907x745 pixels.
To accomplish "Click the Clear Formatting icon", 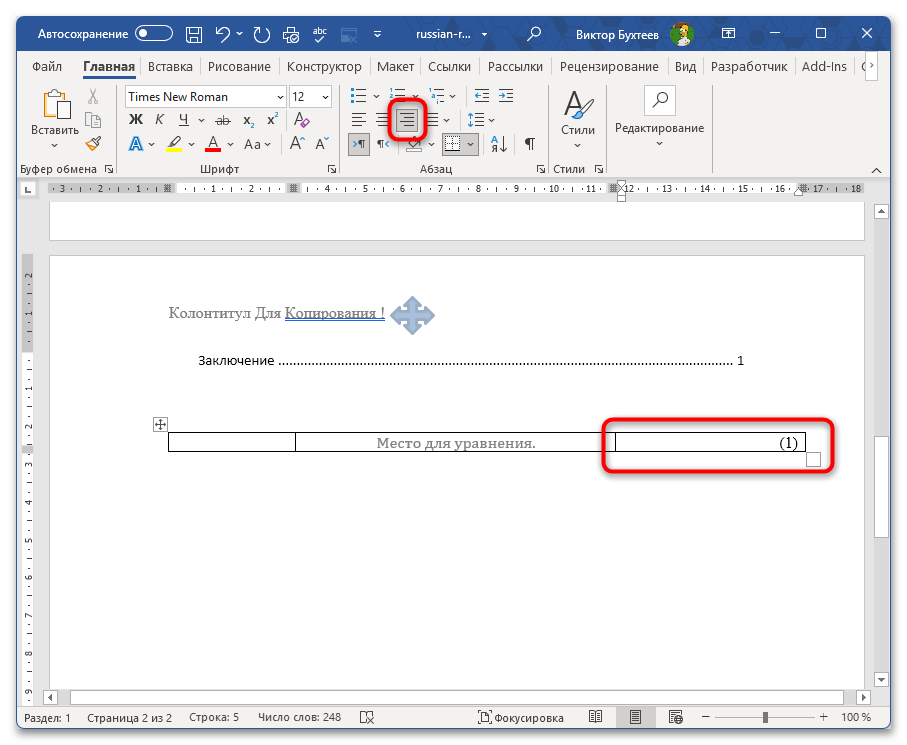I will click(x=301, y=120).
